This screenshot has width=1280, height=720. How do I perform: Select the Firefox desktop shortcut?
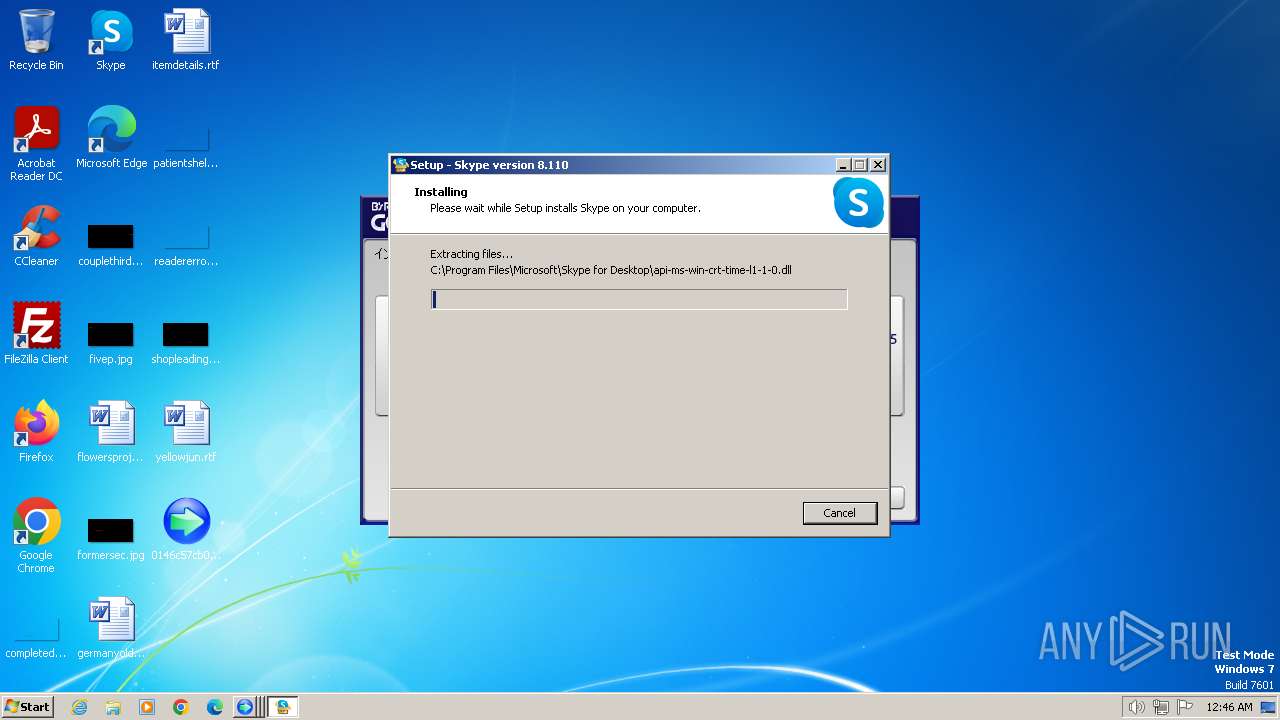tap(36, 432)
